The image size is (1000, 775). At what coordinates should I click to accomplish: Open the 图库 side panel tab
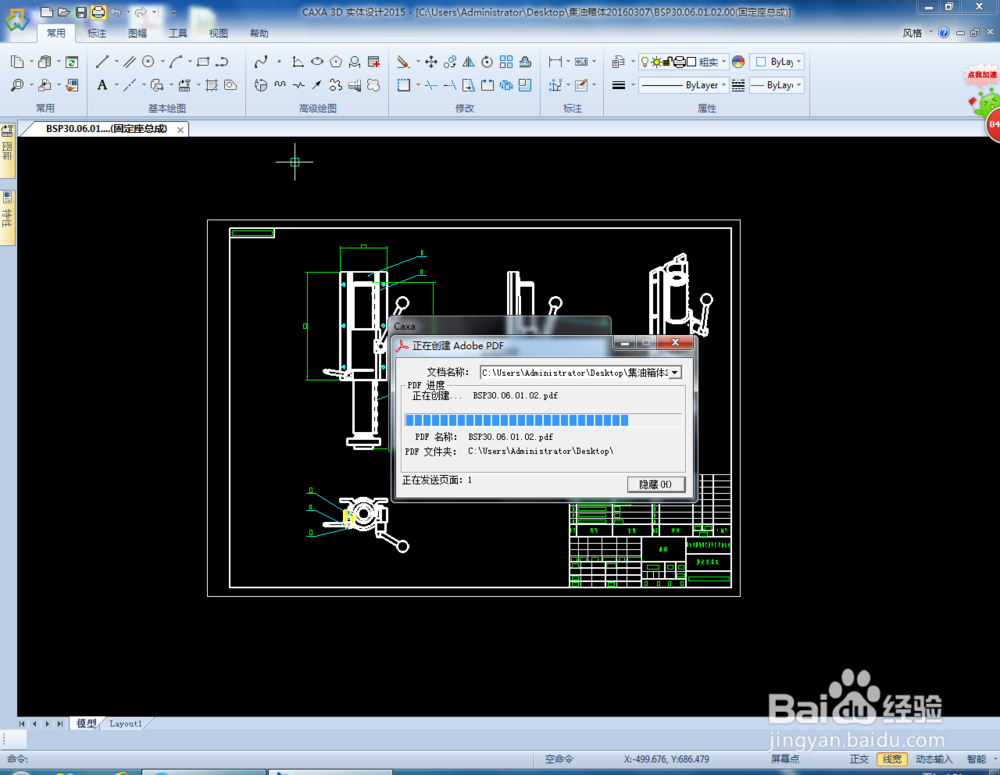click(x=7, y=151)
